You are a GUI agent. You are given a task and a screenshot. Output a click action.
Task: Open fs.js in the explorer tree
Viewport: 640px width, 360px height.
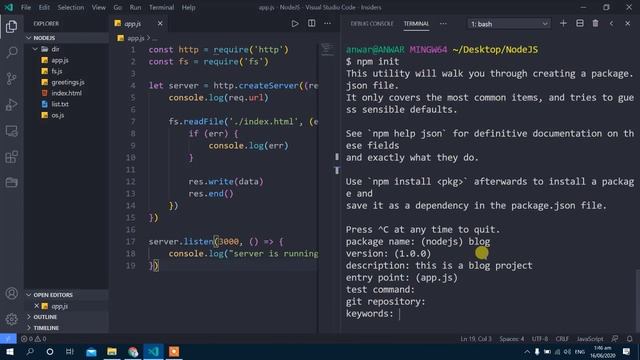coord(67,71)
